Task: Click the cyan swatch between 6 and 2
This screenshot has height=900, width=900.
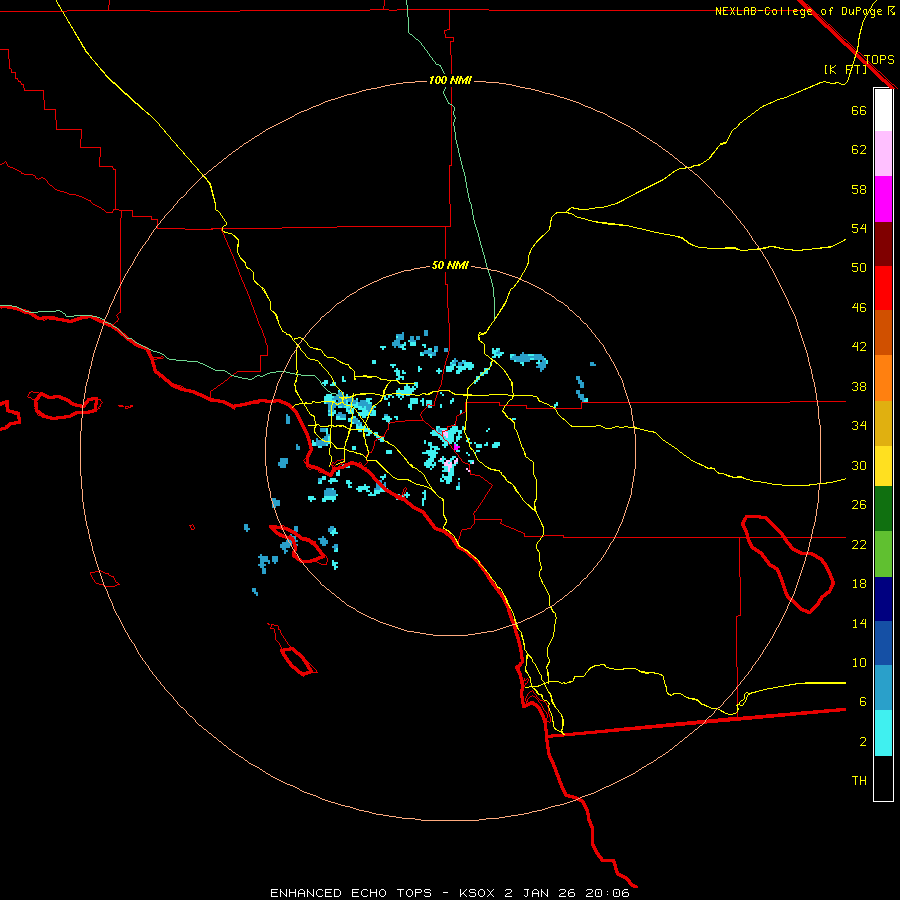Action: pos(883,733)
